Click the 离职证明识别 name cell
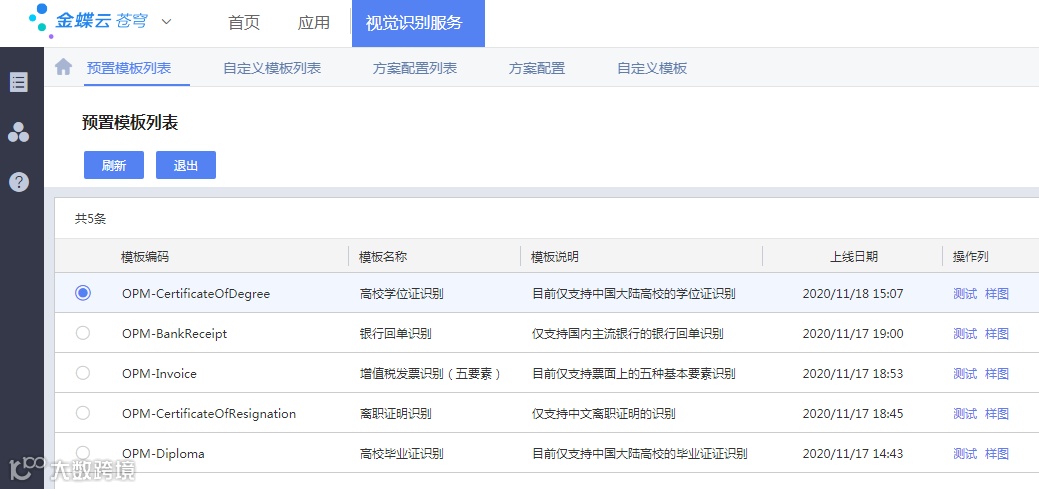The width and height of the screenshot is (1039, 489). click(x=395, y=414)
